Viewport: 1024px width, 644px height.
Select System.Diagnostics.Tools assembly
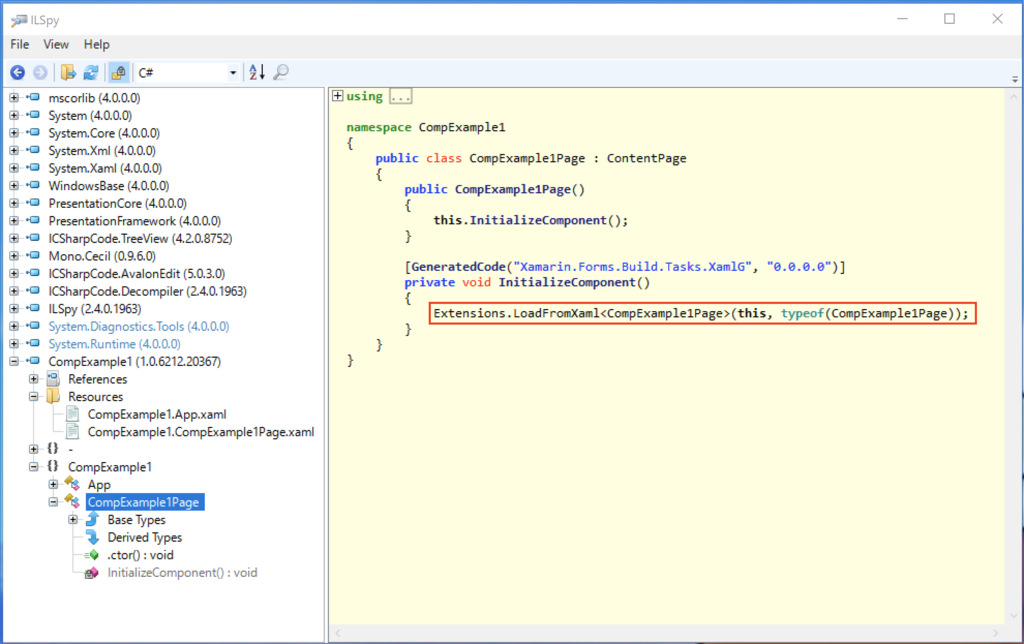139,327
